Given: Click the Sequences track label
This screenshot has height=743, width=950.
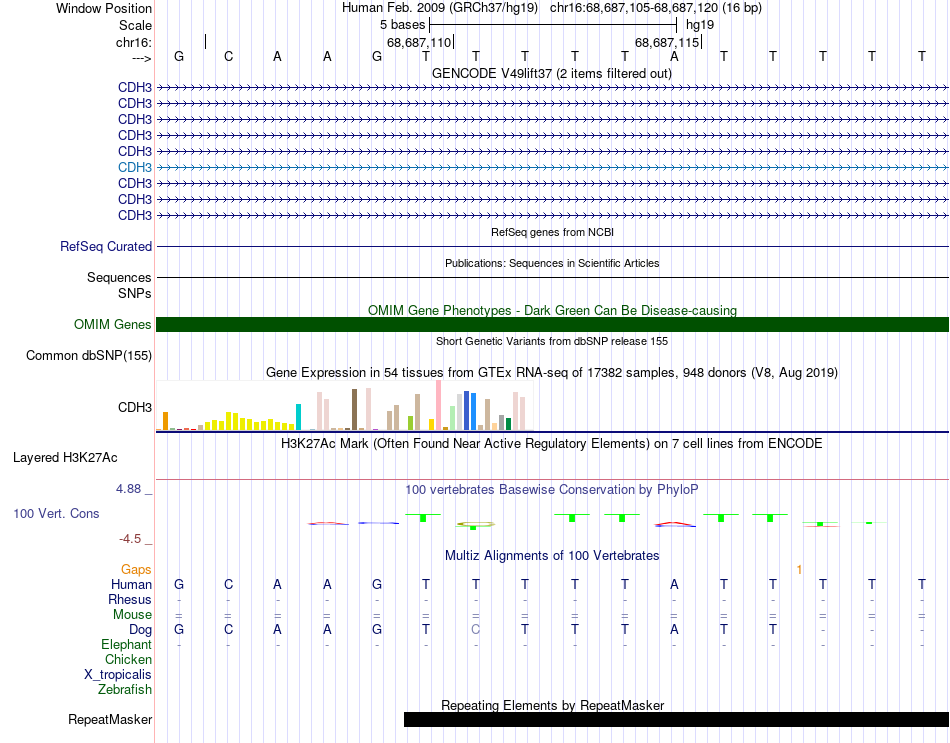Looking at the screenshot, I should 119,278.
